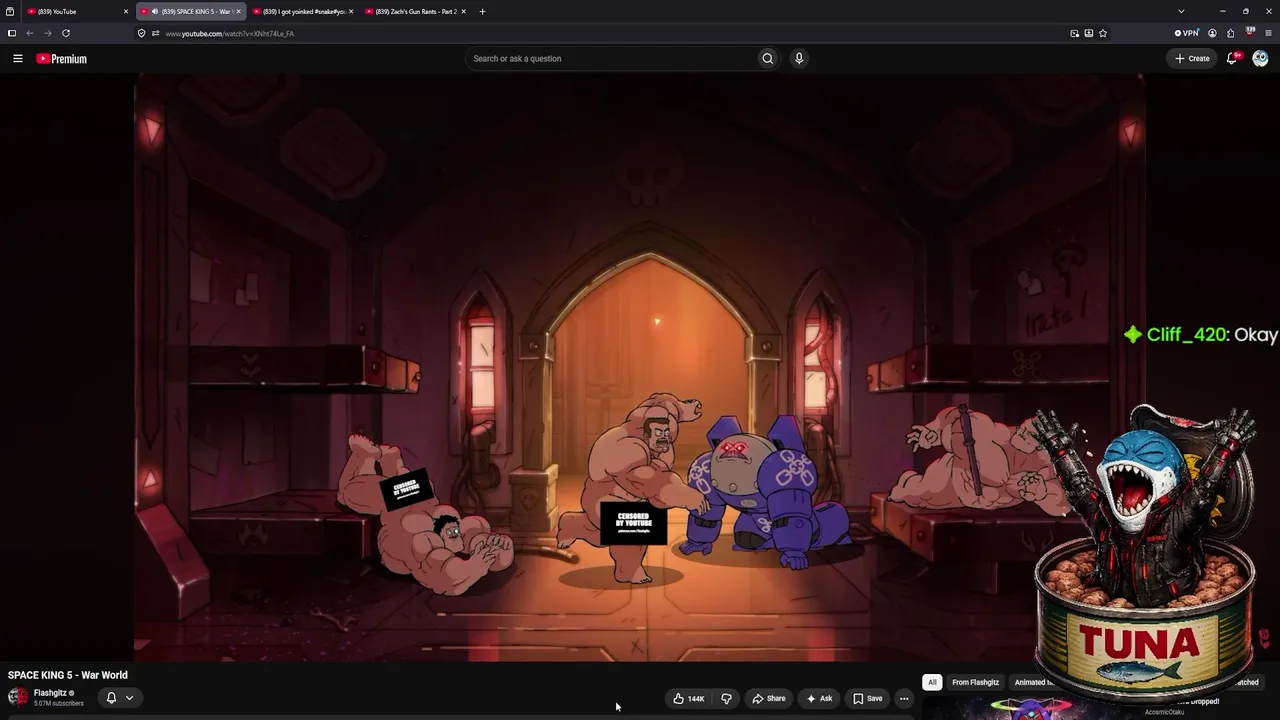Open the workspaces icon left of tabs
Image resolution: width=1280 pixels, height=720 pixels.
(10, 11)
